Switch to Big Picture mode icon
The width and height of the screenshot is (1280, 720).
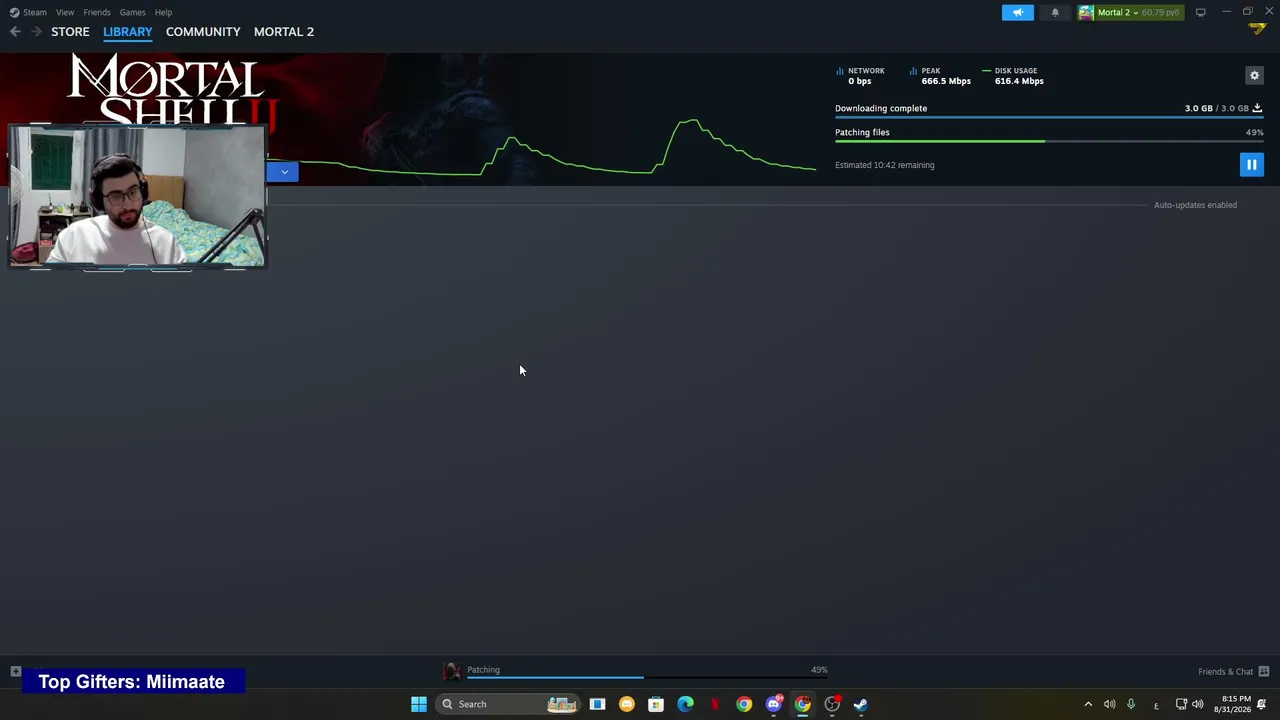1200,12
